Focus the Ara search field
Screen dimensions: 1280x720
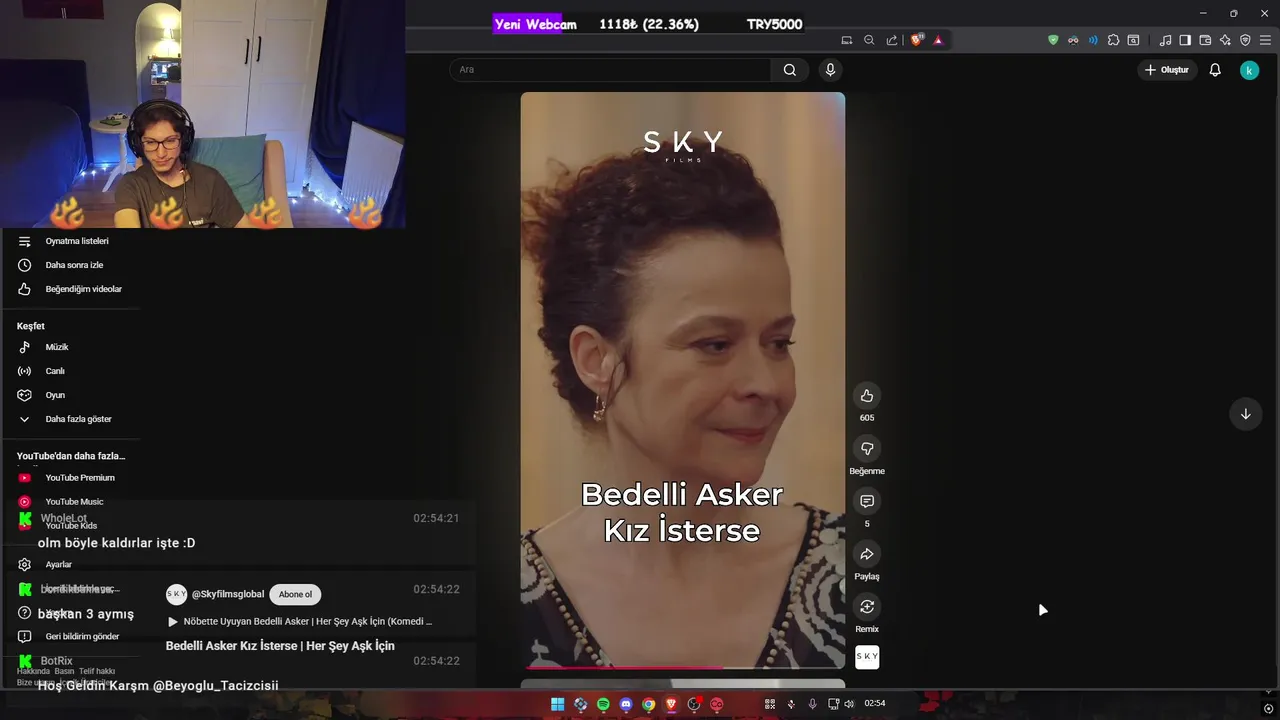[x=610, y=70]
